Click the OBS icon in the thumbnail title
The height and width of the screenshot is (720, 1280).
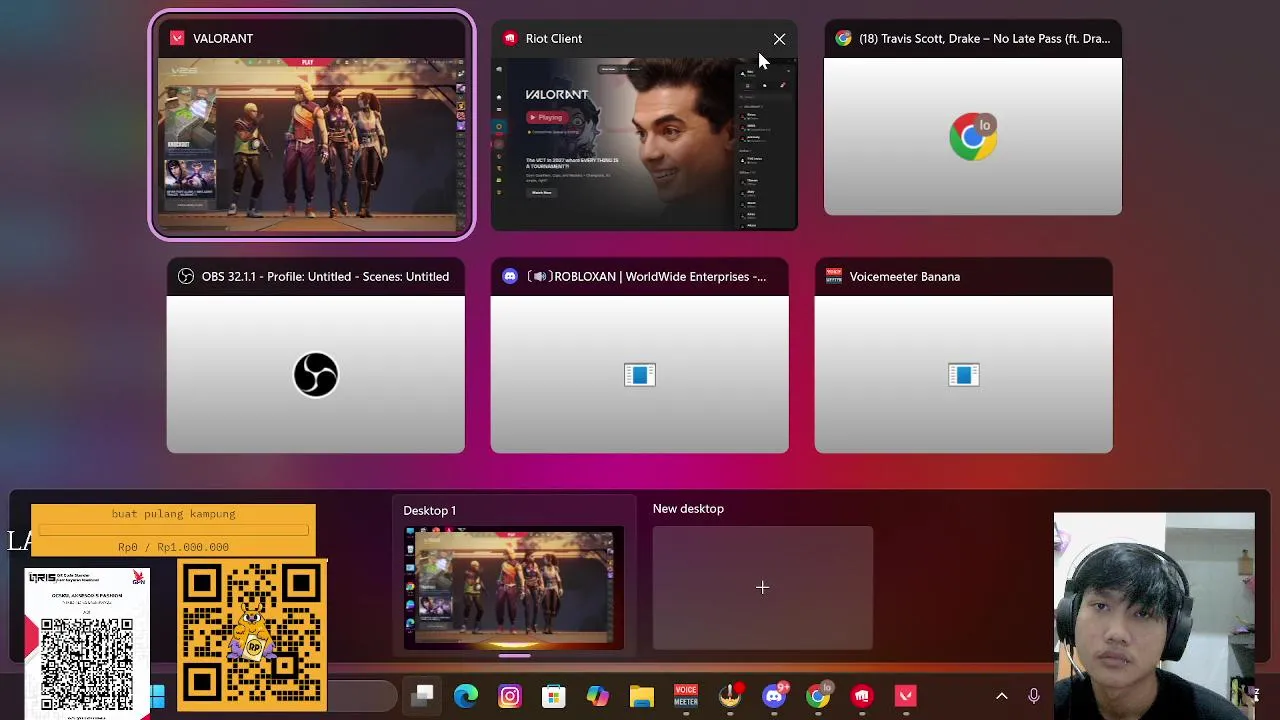pyautogui.click(x=185, y=276)
